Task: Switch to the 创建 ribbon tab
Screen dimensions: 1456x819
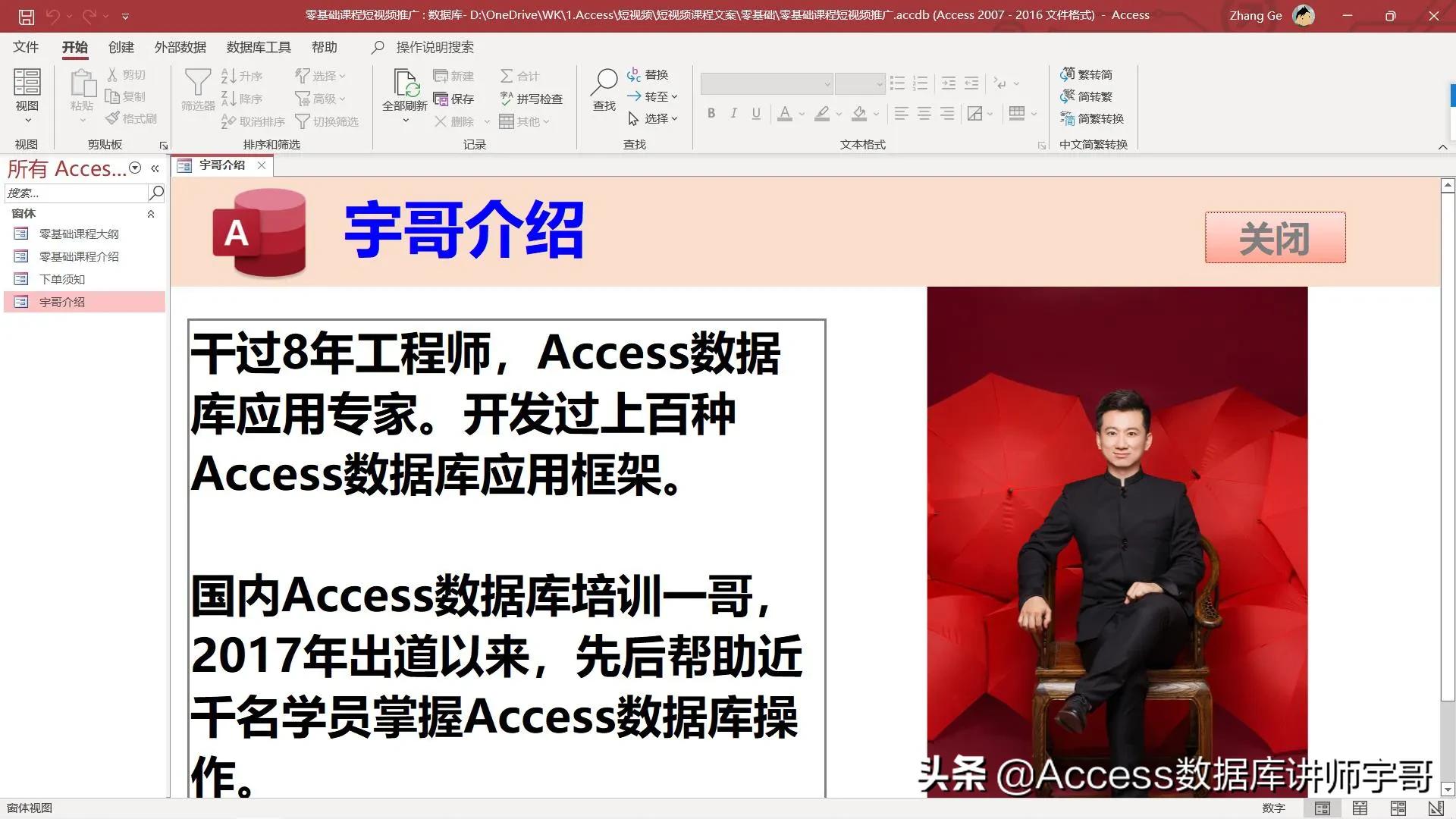Action: [x=120, y=47]
